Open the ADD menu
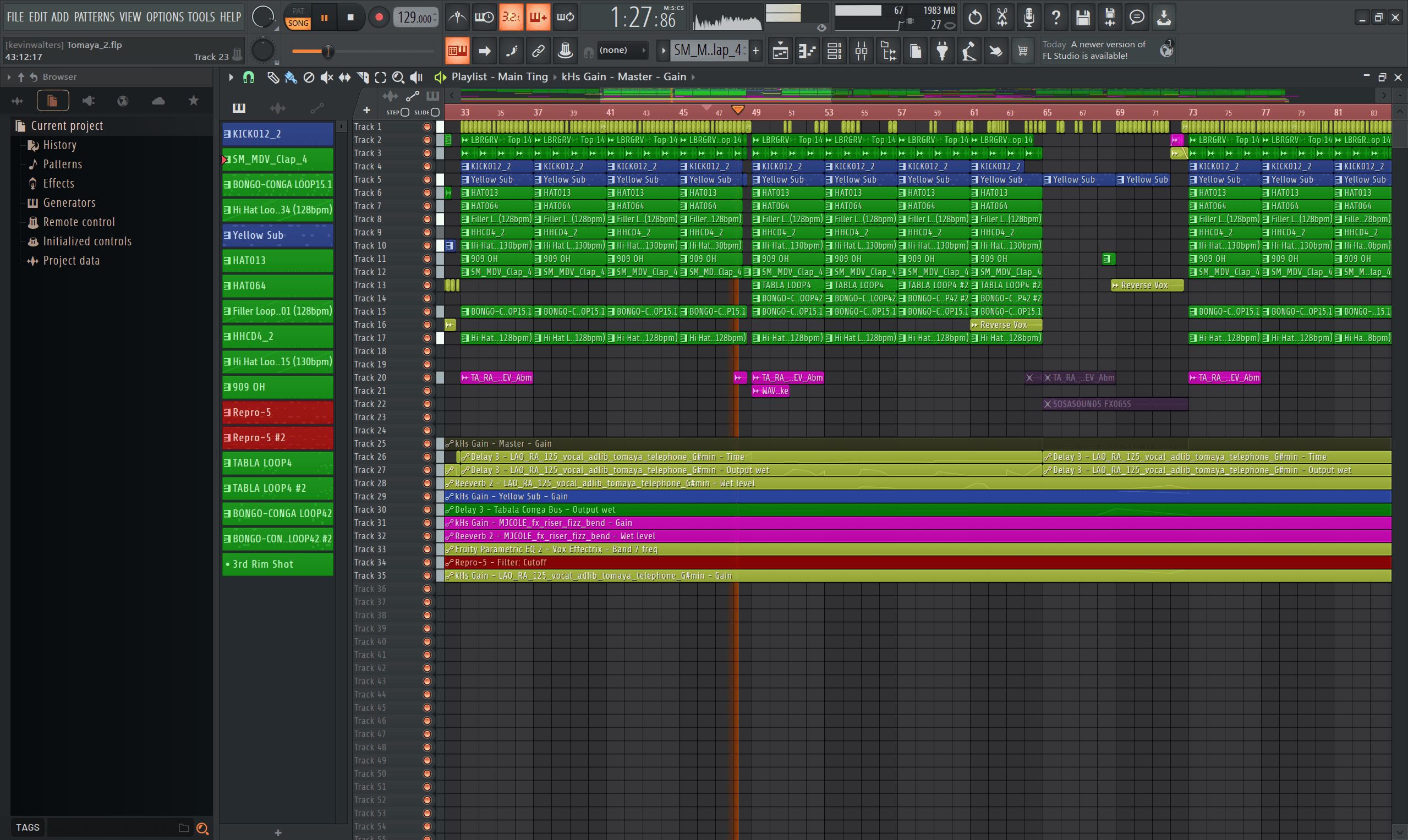 [60, 17]
